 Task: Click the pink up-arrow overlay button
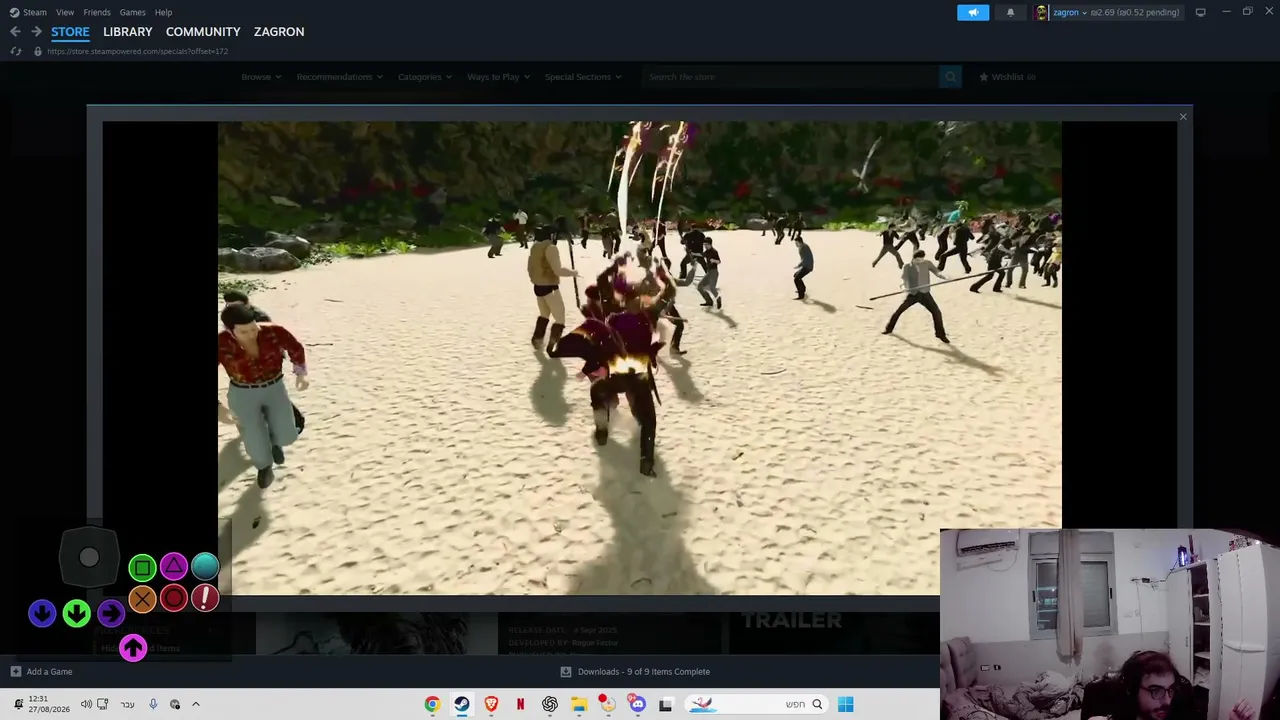tap(133, 648)
